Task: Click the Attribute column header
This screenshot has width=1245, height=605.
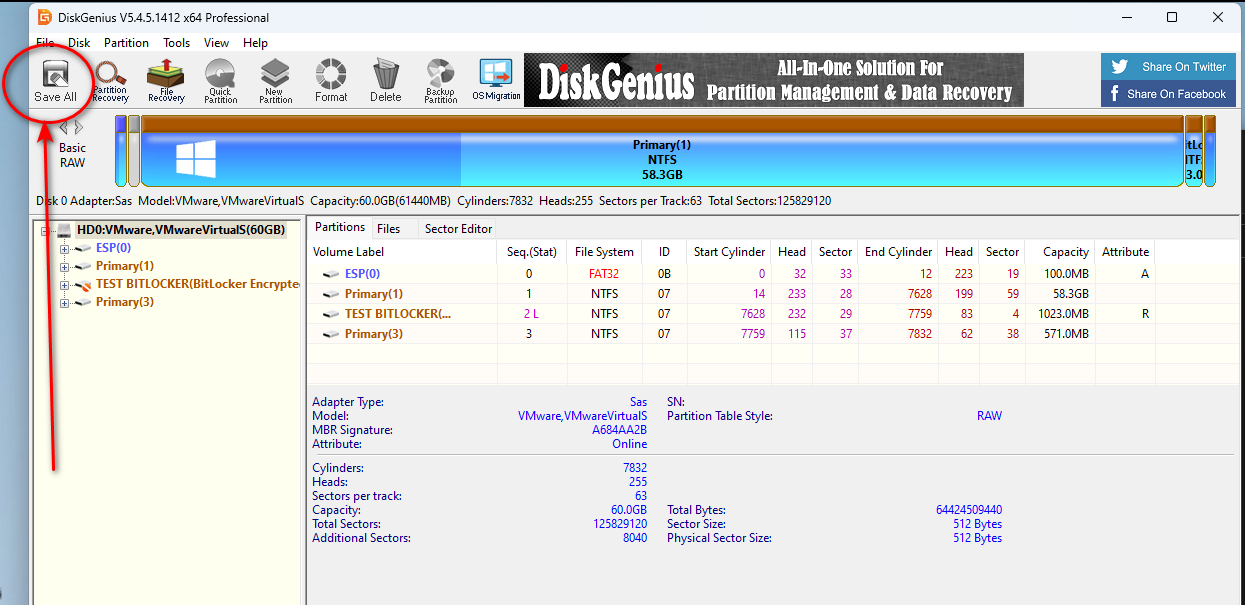Action: (1125, 252)
